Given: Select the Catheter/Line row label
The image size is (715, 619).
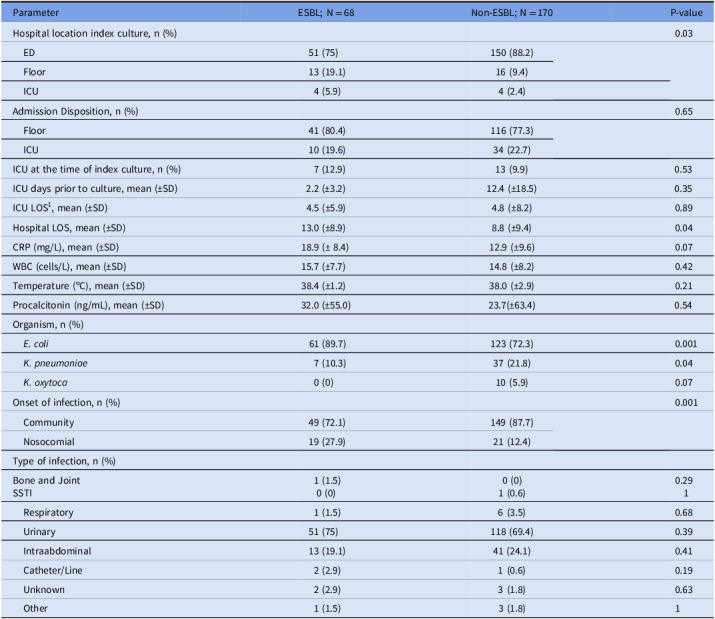Looking at the screenshot, I should coord(53,570).
